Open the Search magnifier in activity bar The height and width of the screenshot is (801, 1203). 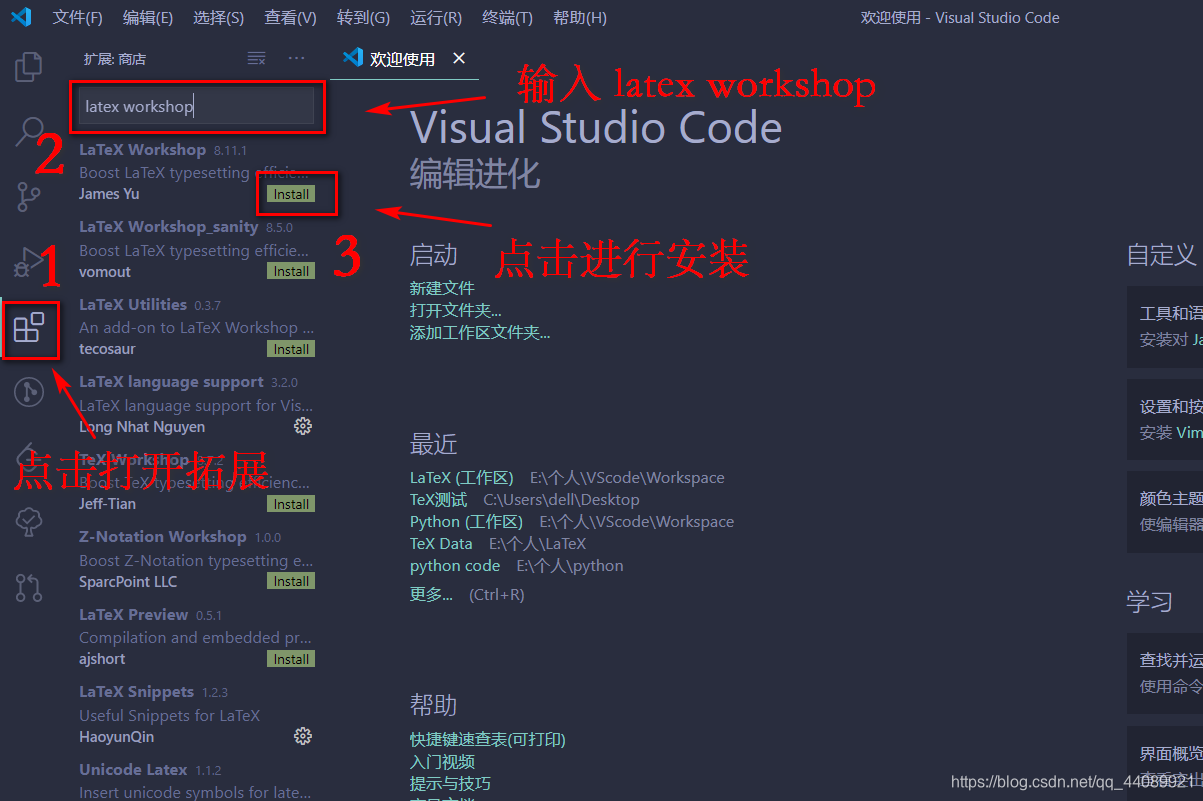[x=29, y=132]
